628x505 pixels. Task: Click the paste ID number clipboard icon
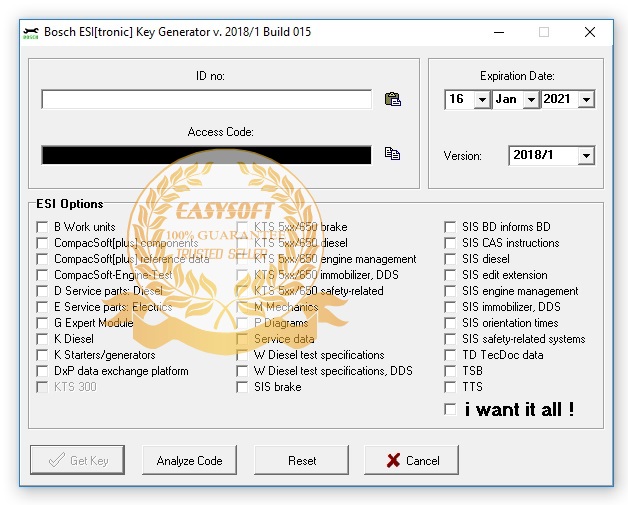click(x=392, y=99)
